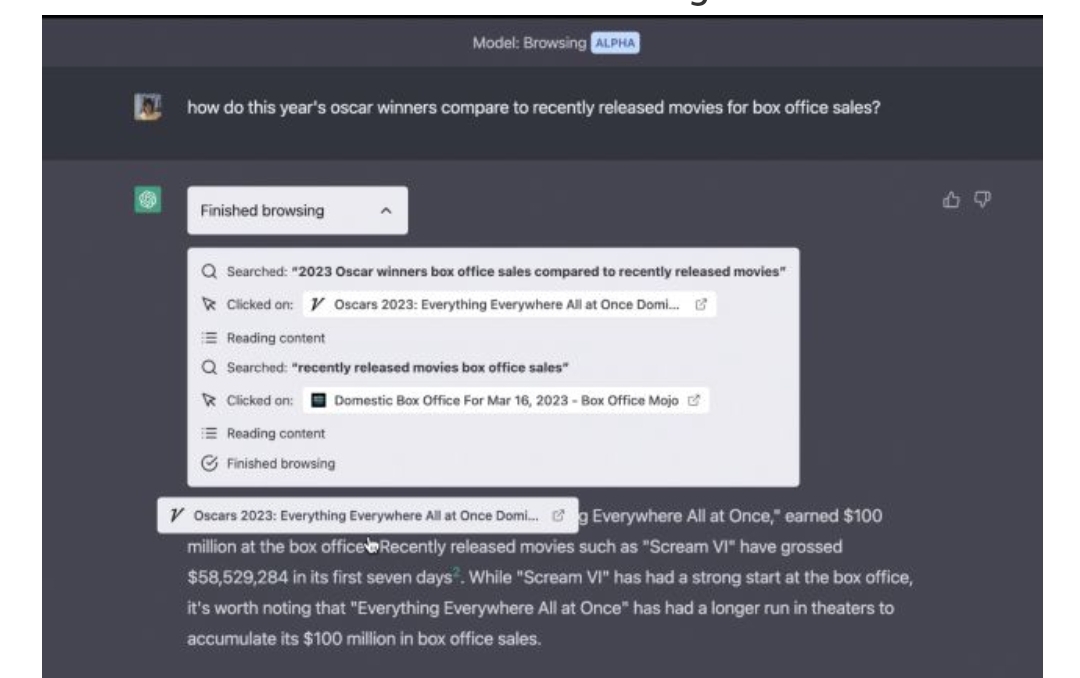Click the user profile avatar
This screenshot has width=1080, height=678.
[146, 106]
